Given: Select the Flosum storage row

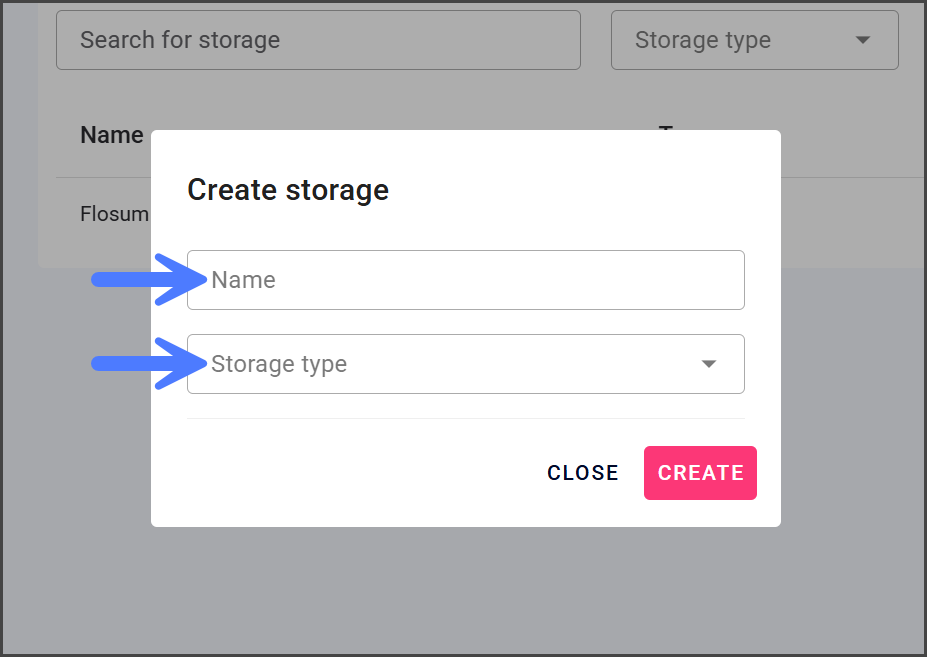Looking at the screenshot, I should click(114, 214).
